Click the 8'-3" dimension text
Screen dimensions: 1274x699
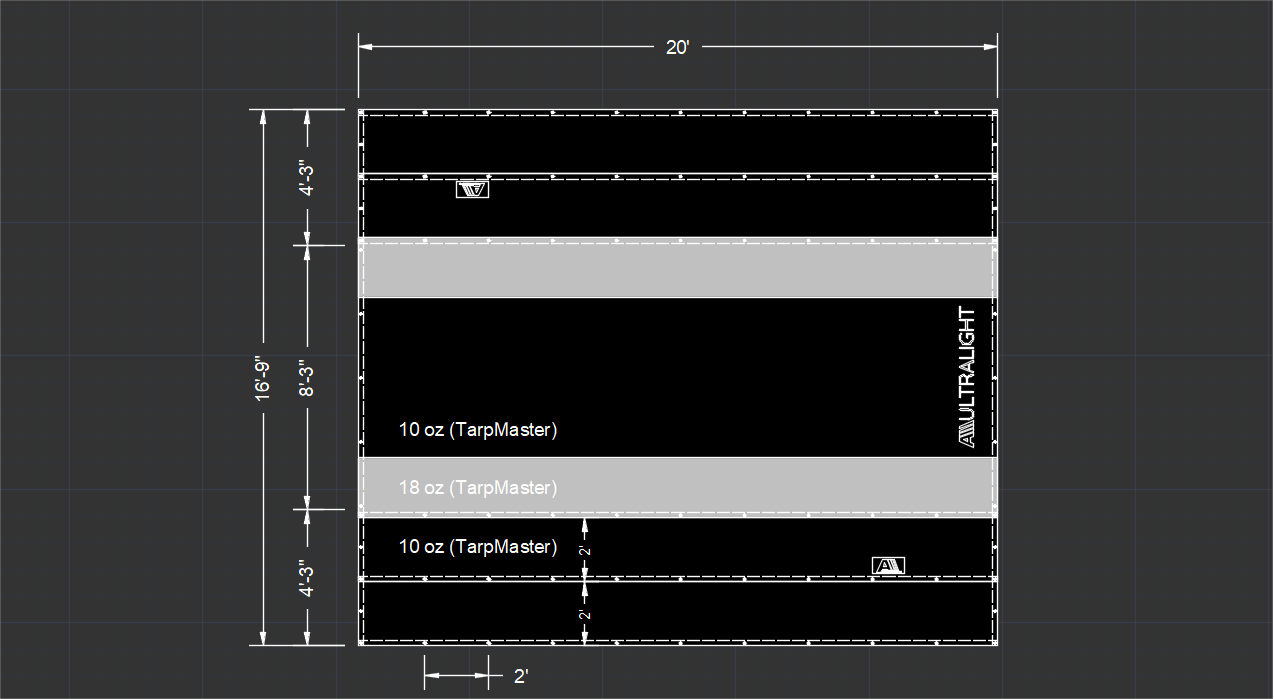pyautogui.click(x=307, y=379)
